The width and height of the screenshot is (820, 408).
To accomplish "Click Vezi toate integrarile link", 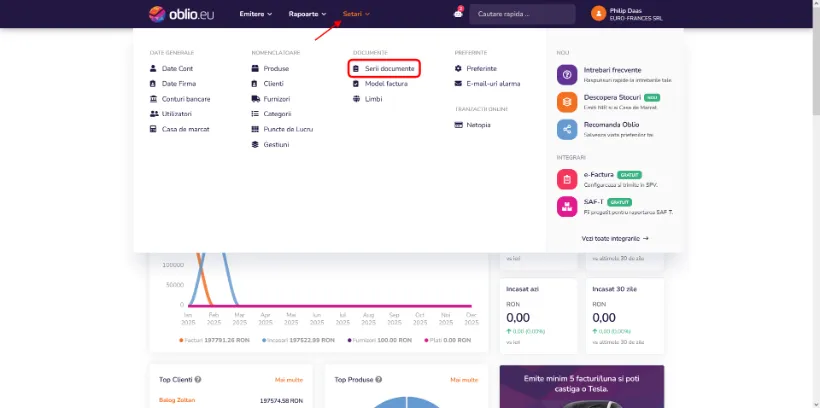I will click(615, 238).
